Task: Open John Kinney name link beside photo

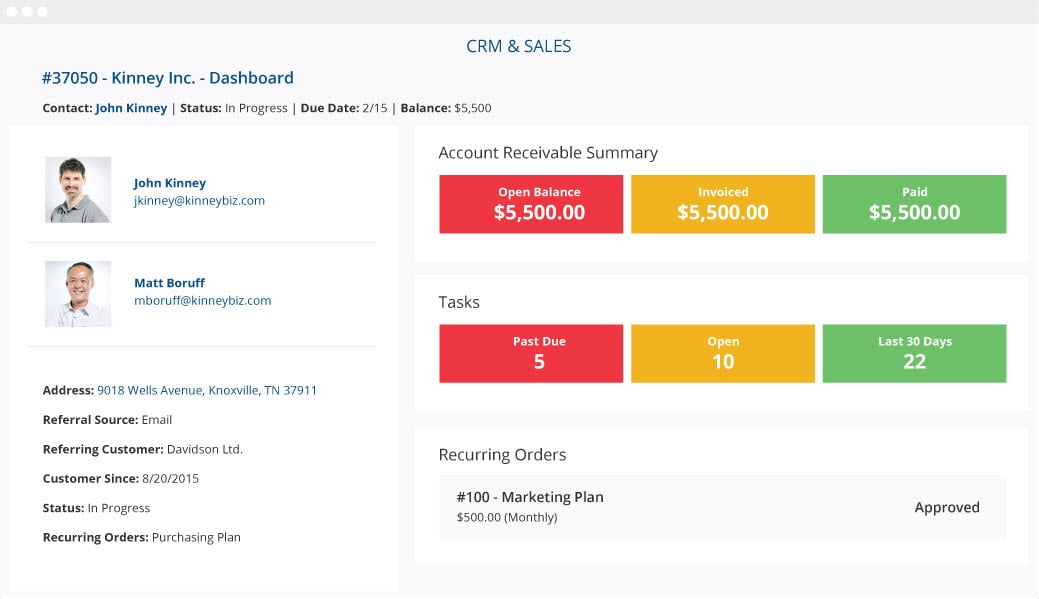Action: click(170, 183)
